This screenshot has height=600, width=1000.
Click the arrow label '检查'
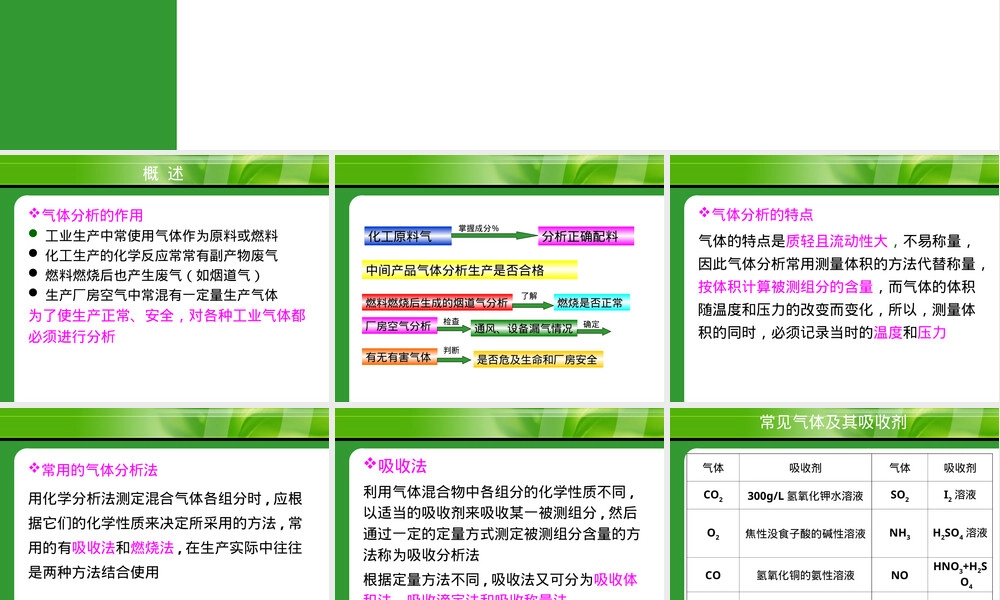pyautogui.click(x=452, y=321)
